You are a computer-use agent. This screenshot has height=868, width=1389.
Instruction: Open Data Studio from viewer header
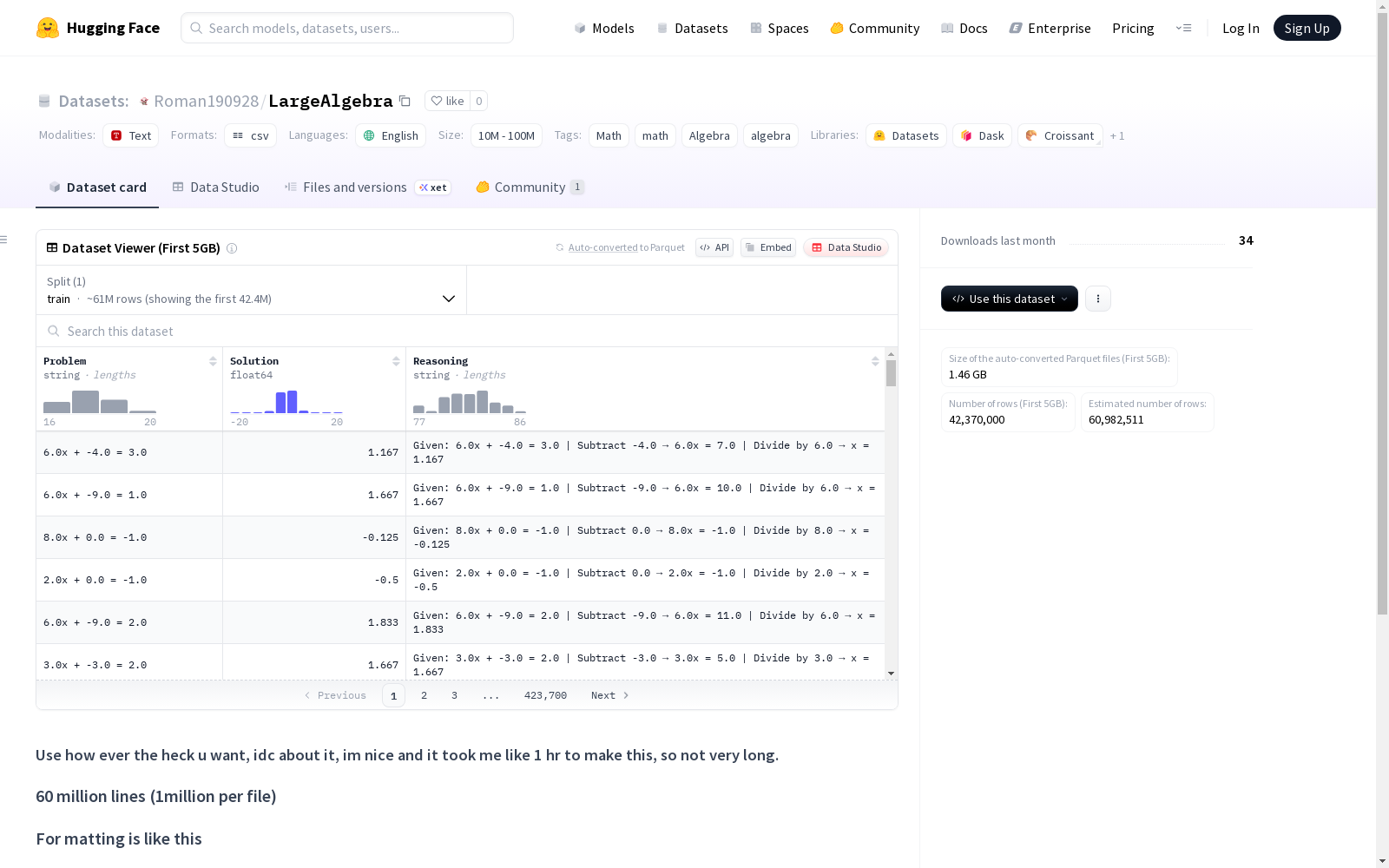click(x=846, y=247)
